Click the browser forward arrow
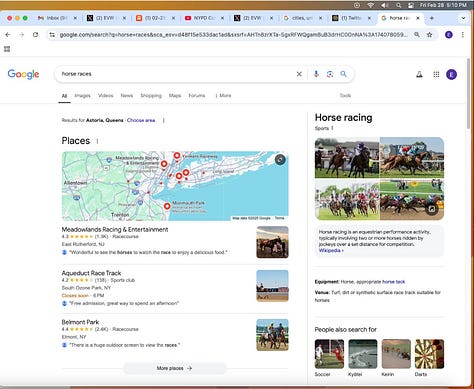The width and height of the screenshot is (474, 389). [x=22, y=35]
